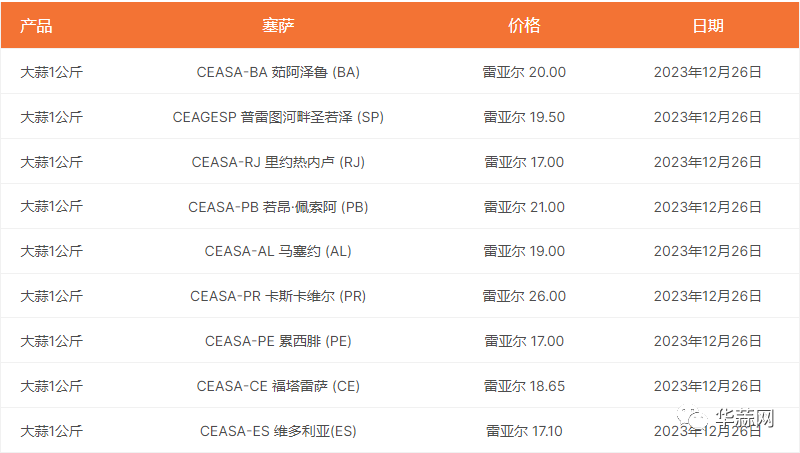Select CEASA-PE 累西腓 (PE) cell
800x453 pixels.
click(x=278, y=341)
